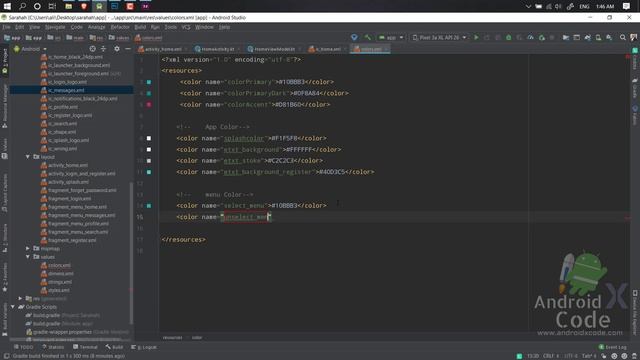Click the Make Project hammer icon
The width and height of the screenshot is (640, 360).
(367, 38)
